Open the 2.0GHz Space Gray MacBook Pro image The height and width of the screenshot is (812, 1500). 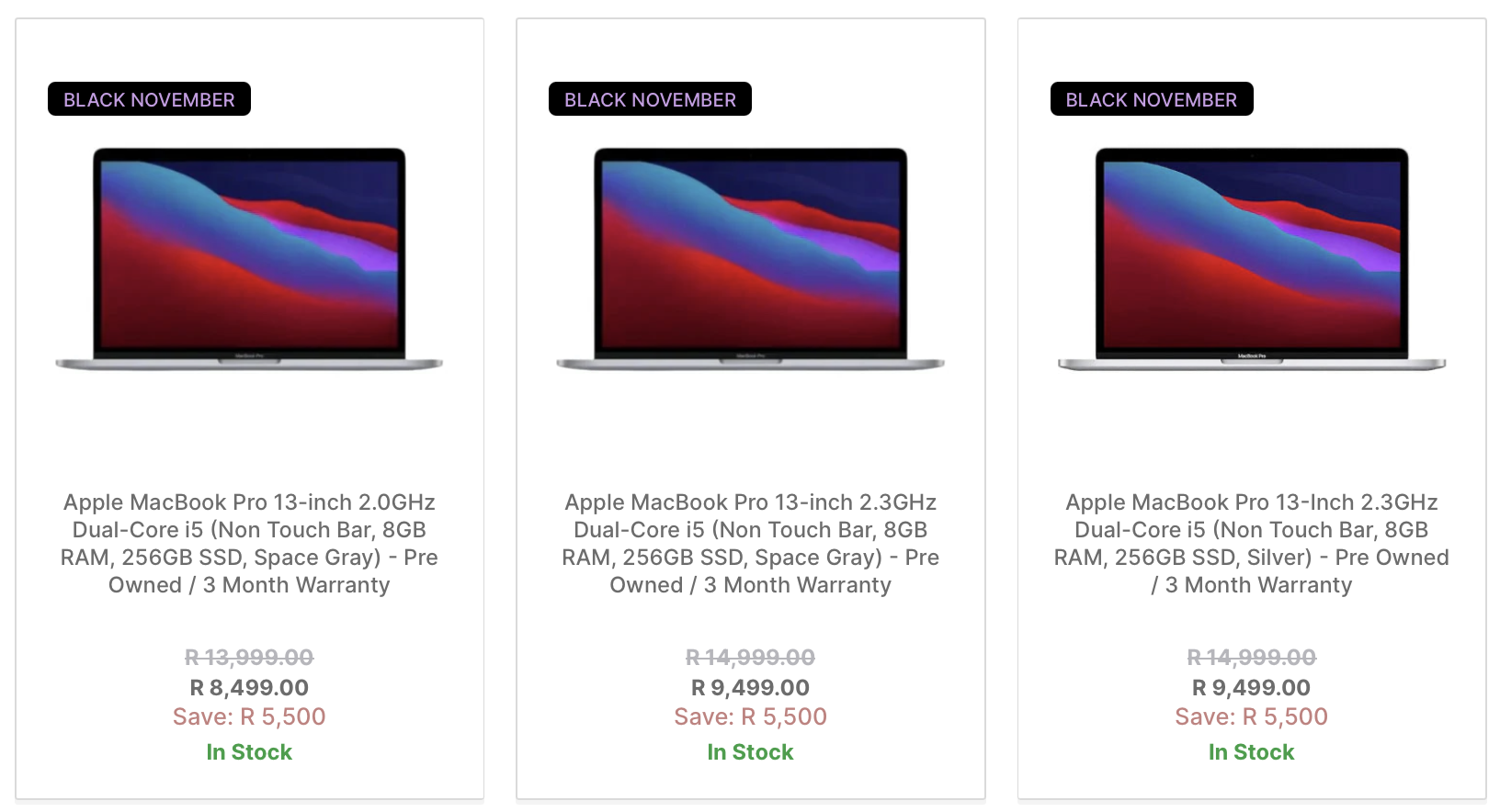[249, 259]
